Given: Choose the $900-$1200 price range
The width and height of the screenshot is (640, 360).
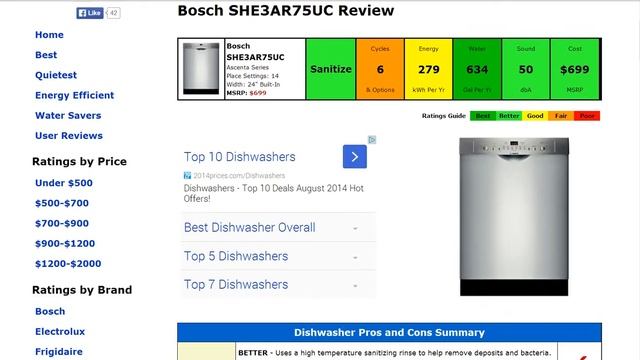Looking at the screenshot, I should 65,244.
